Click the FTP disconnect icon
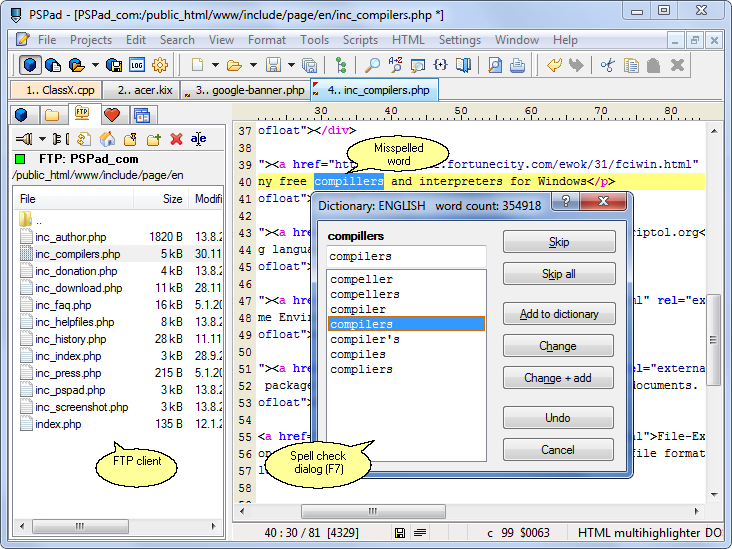Viewport: 732px width, 549px height. (60, 139)
